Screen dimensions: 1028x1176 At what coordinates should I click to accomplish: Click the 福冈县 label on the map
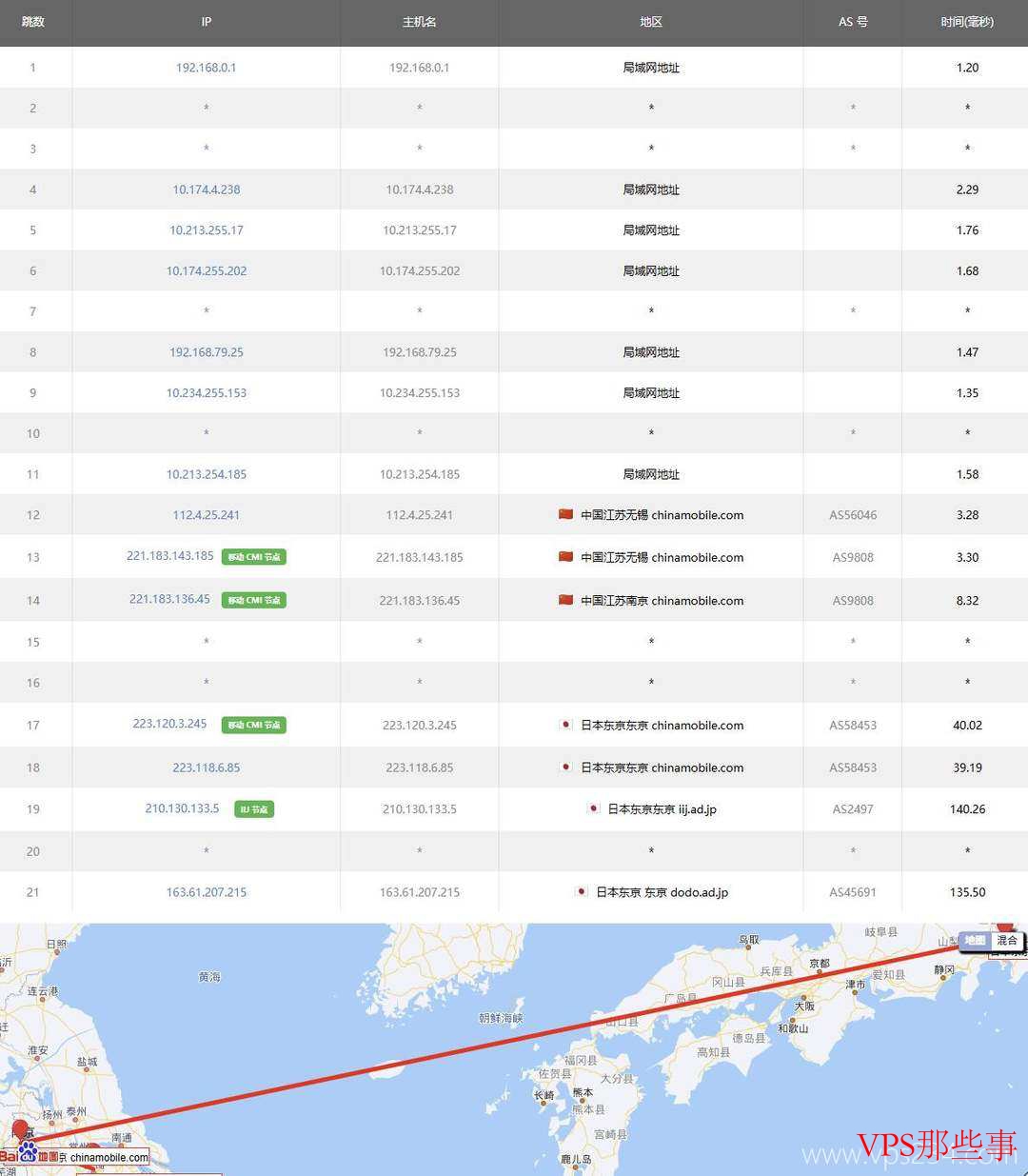(x=581, y=1060)
